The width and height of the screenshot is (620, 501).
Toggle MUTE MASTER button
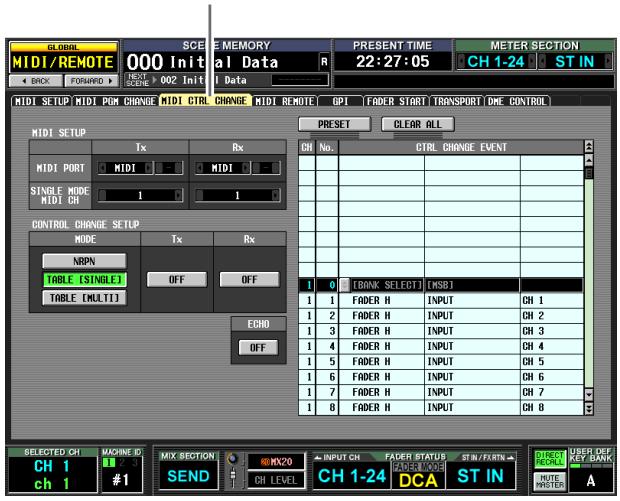point(550,481)
